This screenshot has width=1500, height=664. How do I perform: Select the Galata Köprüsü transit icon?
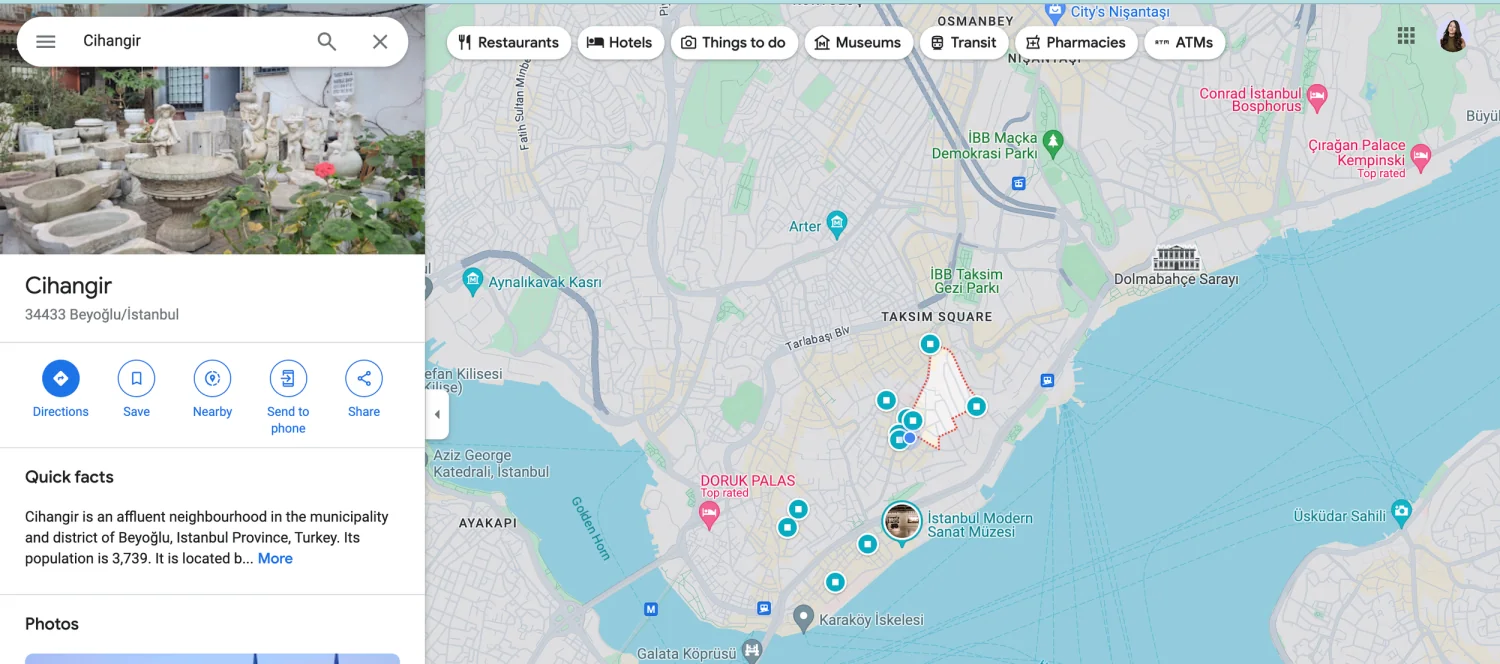752,653
